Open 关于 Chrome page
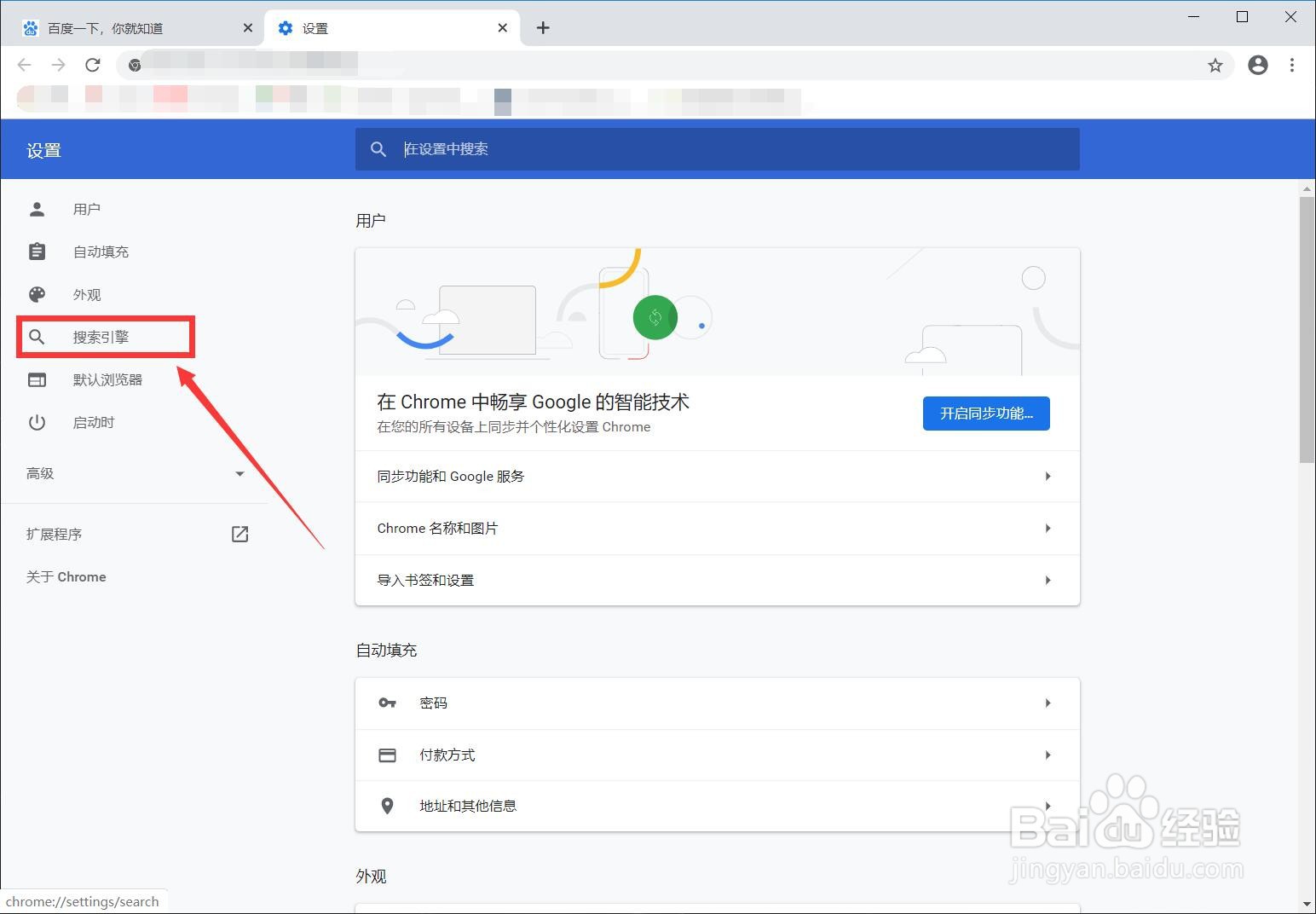 point(66,577)
